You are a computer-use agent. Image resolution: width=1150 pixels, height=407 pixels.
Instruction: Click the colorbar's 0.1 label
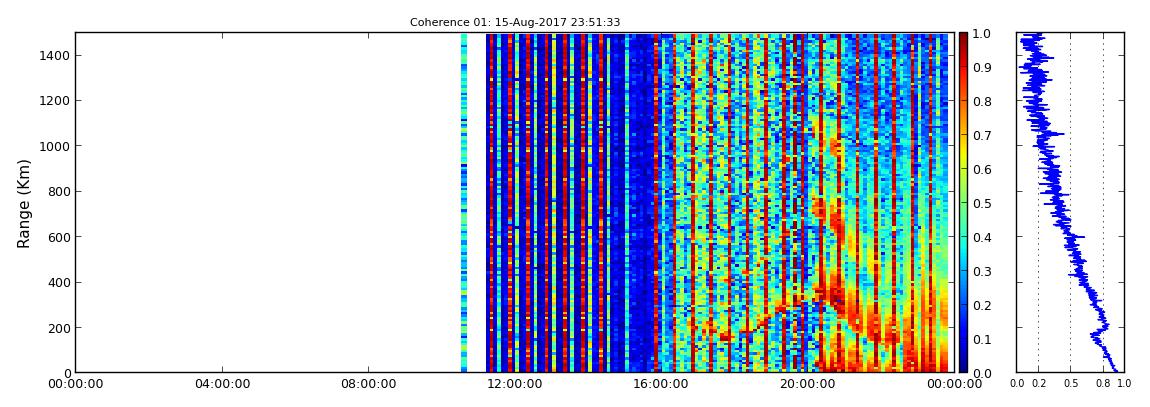[x=981, y=339]
